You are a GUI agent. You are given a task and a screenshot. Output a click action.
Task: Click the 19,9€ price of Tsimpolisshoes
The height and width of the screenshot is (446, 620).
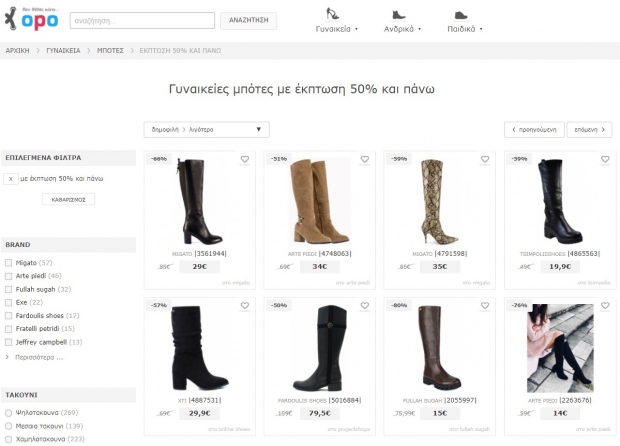560,267
